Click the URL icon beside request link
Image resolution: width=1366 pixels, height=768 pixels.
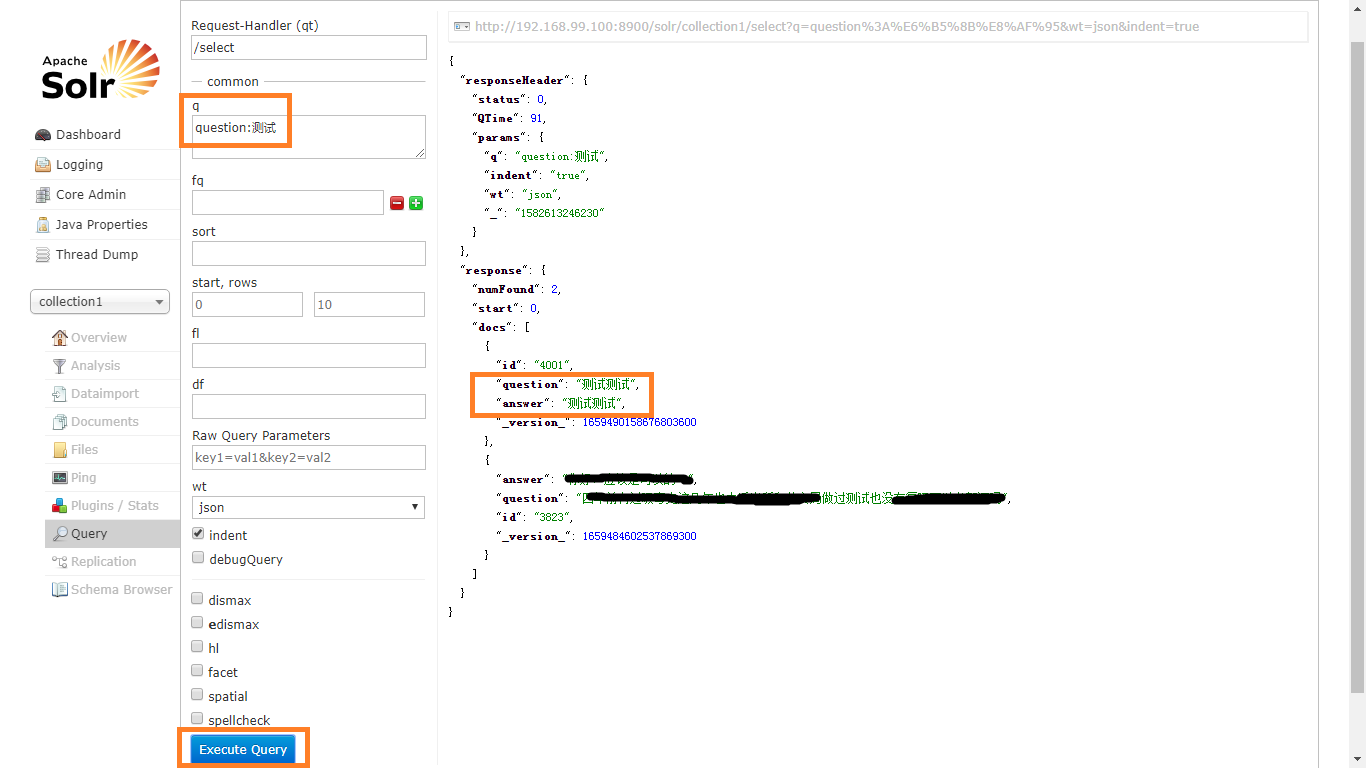point(462,27)
